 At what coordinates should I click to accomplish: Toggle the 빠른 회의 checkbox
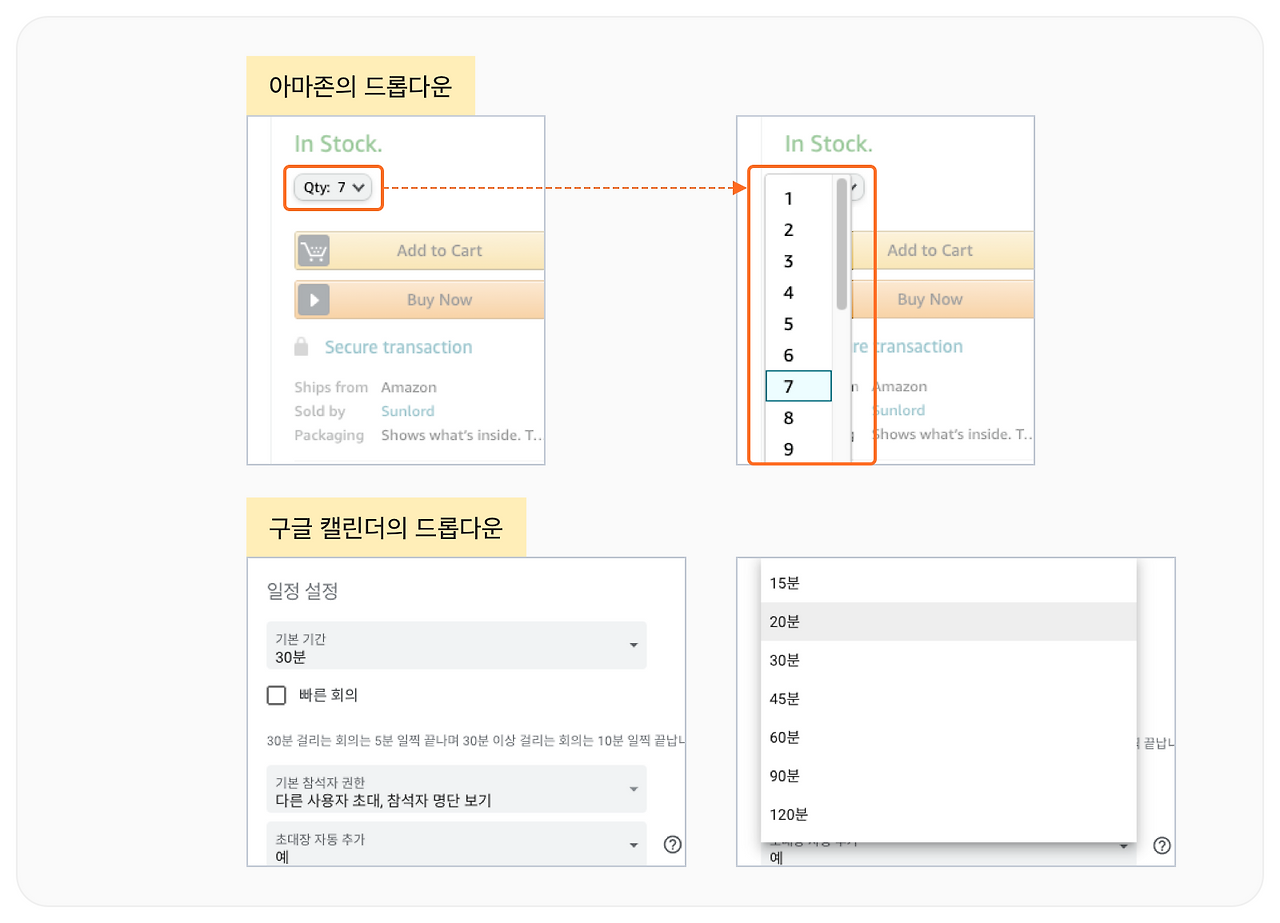click(x=277, y=695)
